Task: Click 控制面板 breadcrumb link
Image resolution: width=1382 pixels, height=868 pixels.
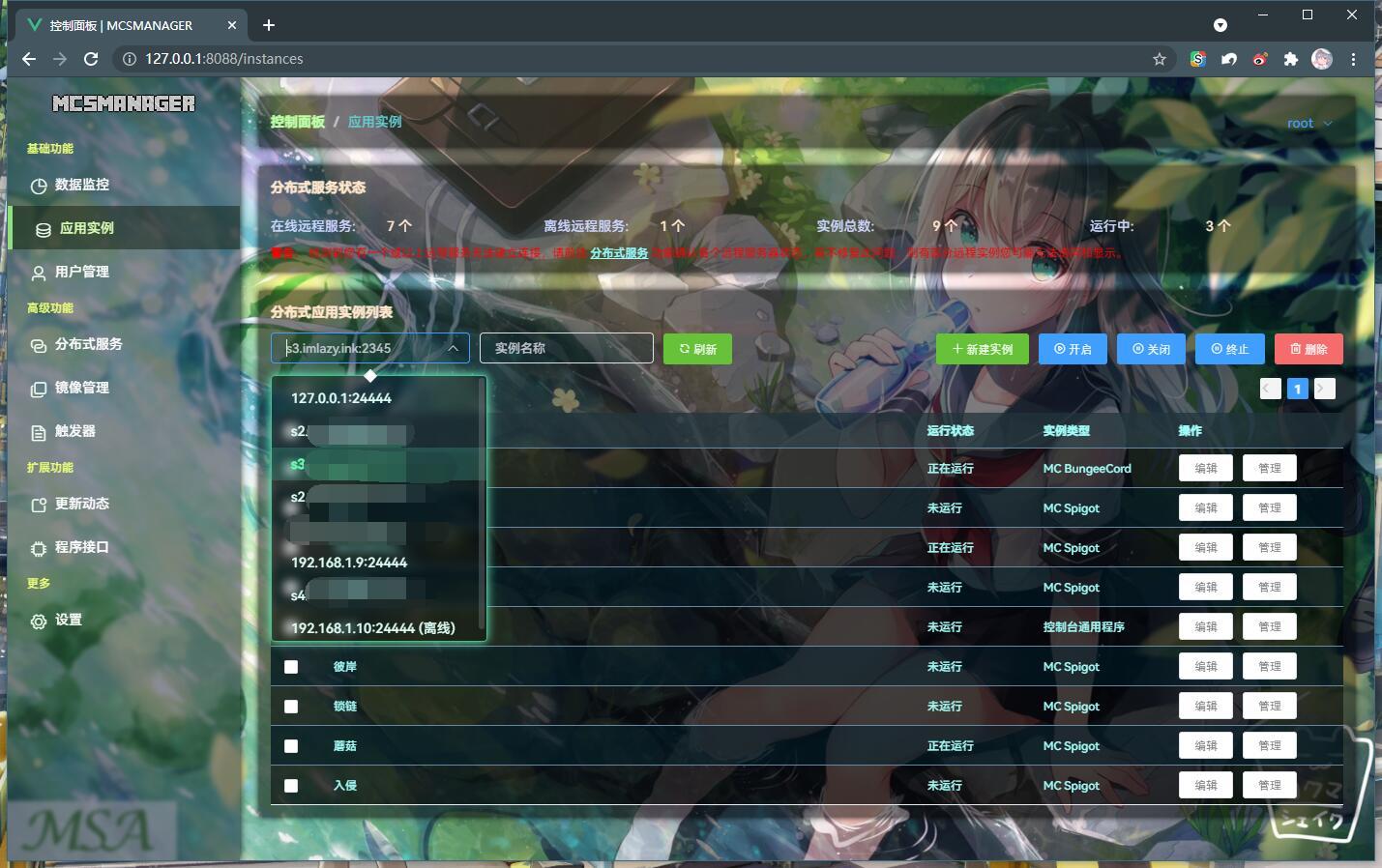Action: click(x=298, y=122)
